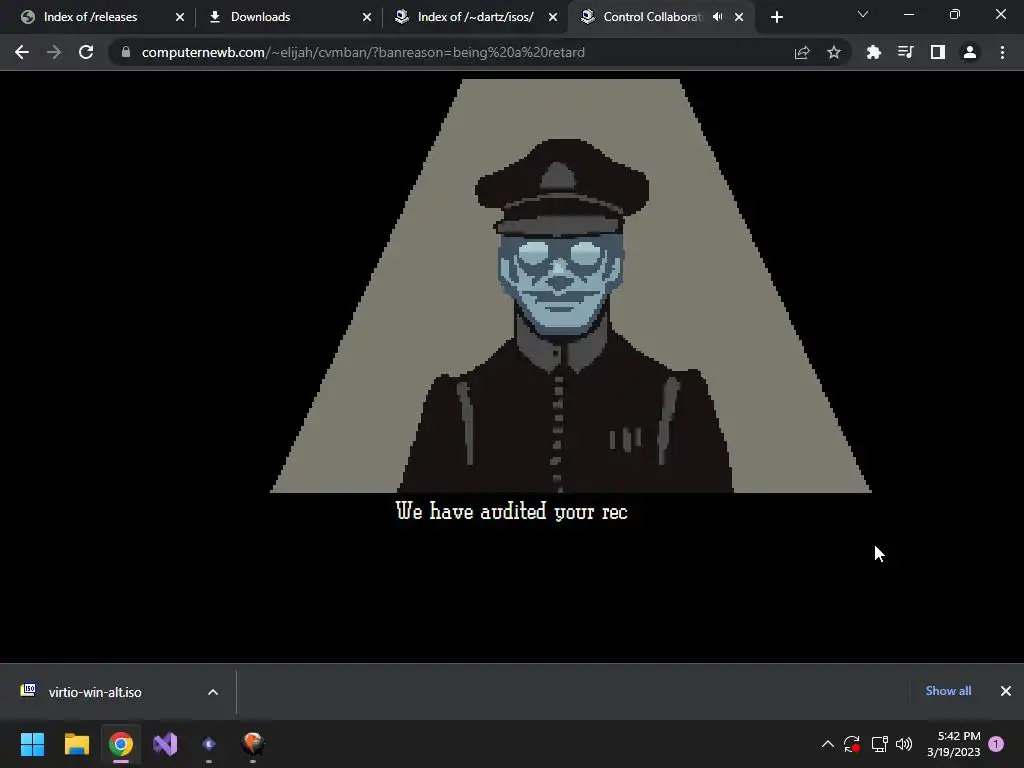Open the tab search dropdown
This screenshot has height=768, width=1024.
click(x=863, y=14)
